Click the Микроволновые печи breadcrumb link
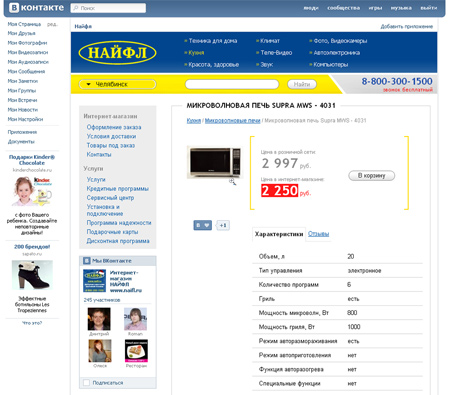450x395 pixels. [232, 120]
